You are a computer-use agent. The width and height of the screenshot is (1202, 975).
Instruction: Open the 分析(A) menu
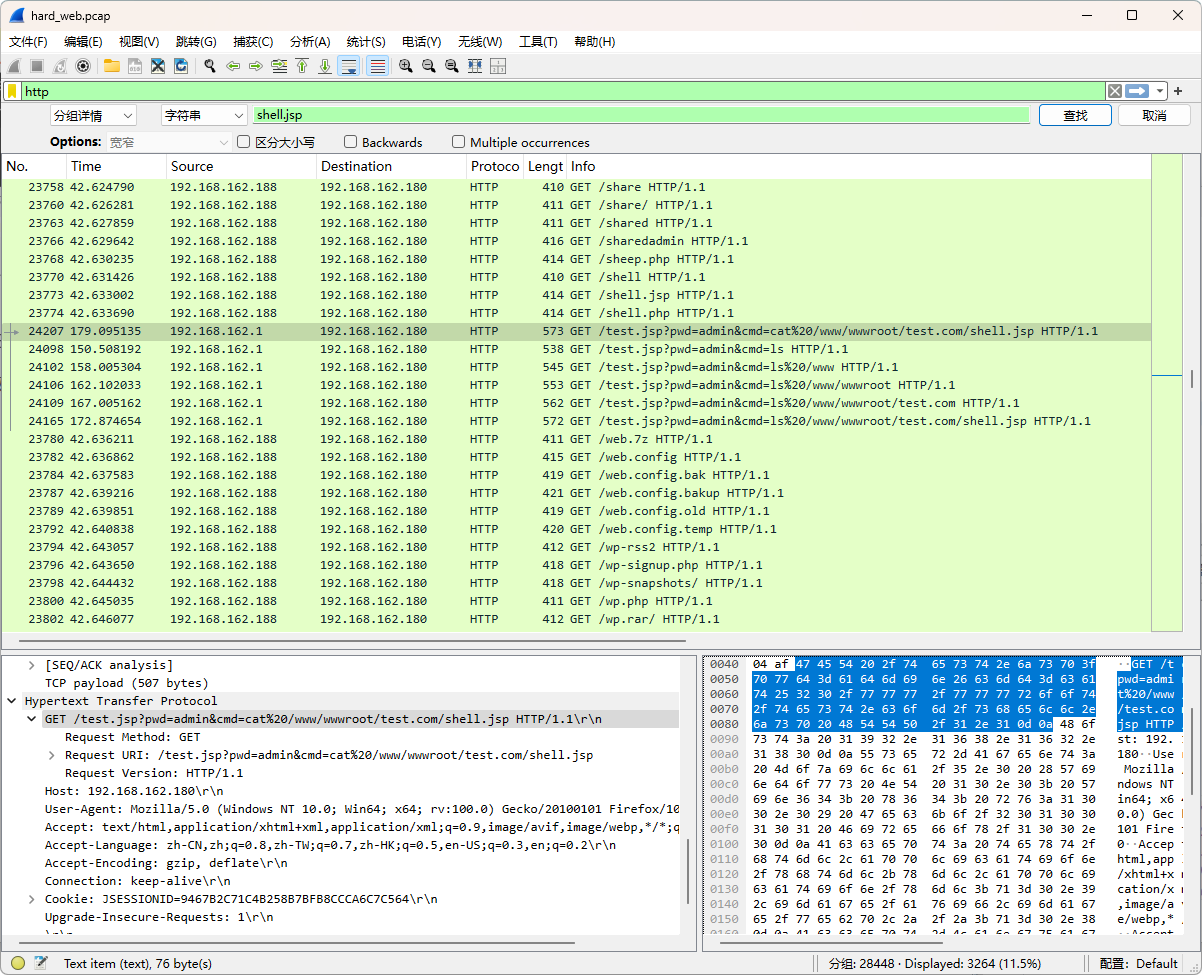[310, 42]
